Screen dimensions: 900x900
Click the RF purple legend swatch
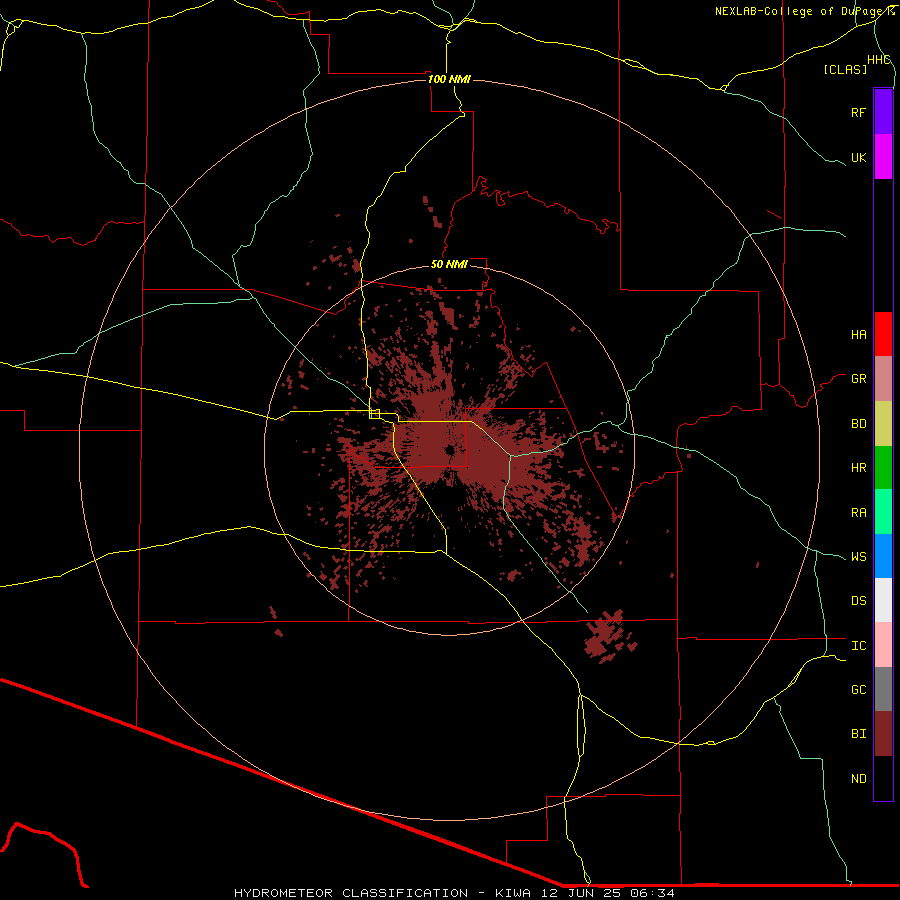883,112
